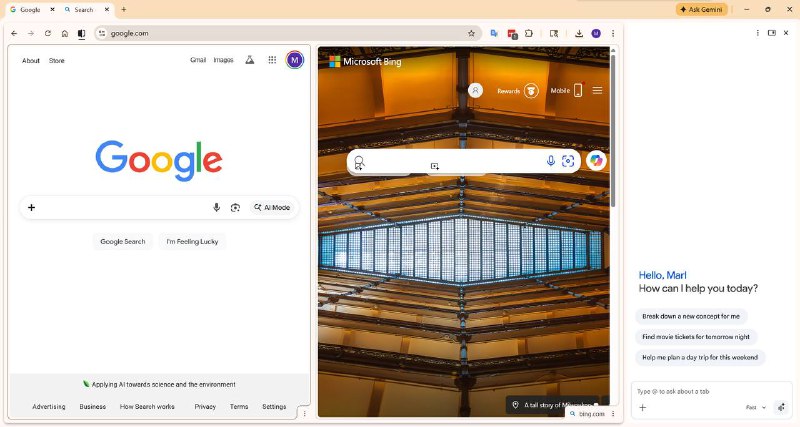800x427 pixels.
Task: Open Chrome's three-dot menu in toolbar
Action: (x=613, y=33)
